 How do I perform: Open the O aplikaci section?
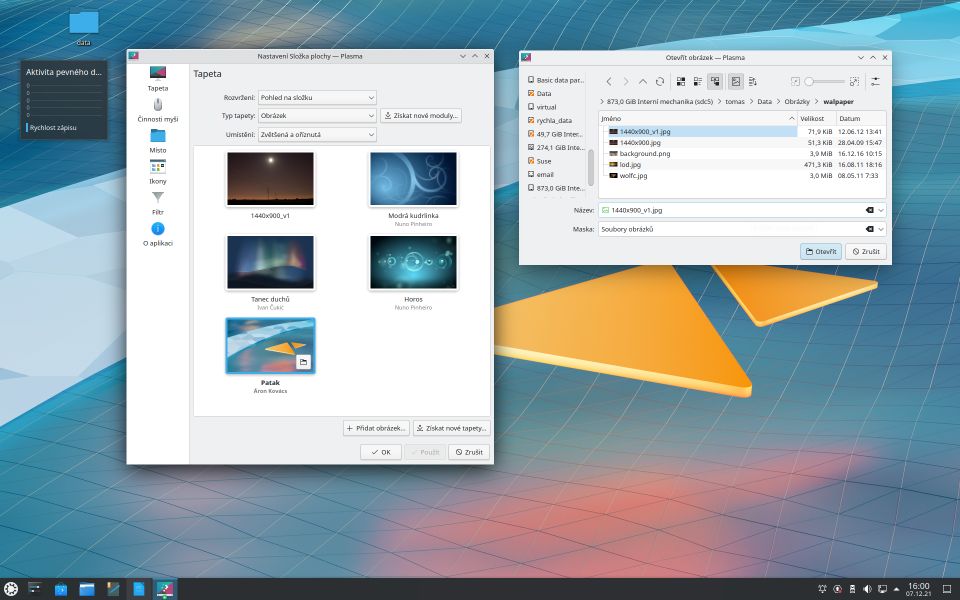click(158, 234)
